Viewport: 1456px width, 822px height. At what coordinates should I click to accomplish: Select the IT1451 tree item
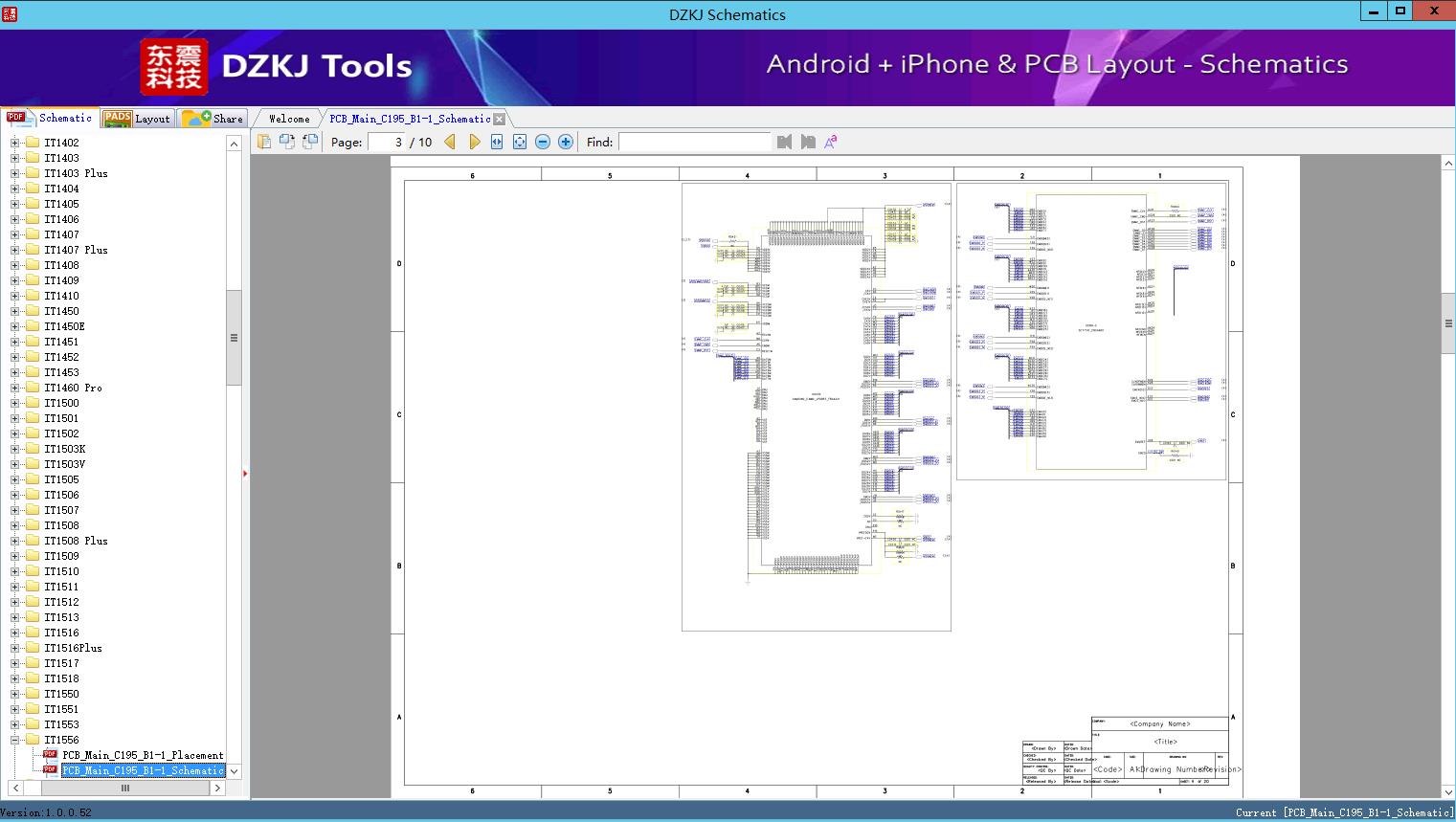point(61,342)
